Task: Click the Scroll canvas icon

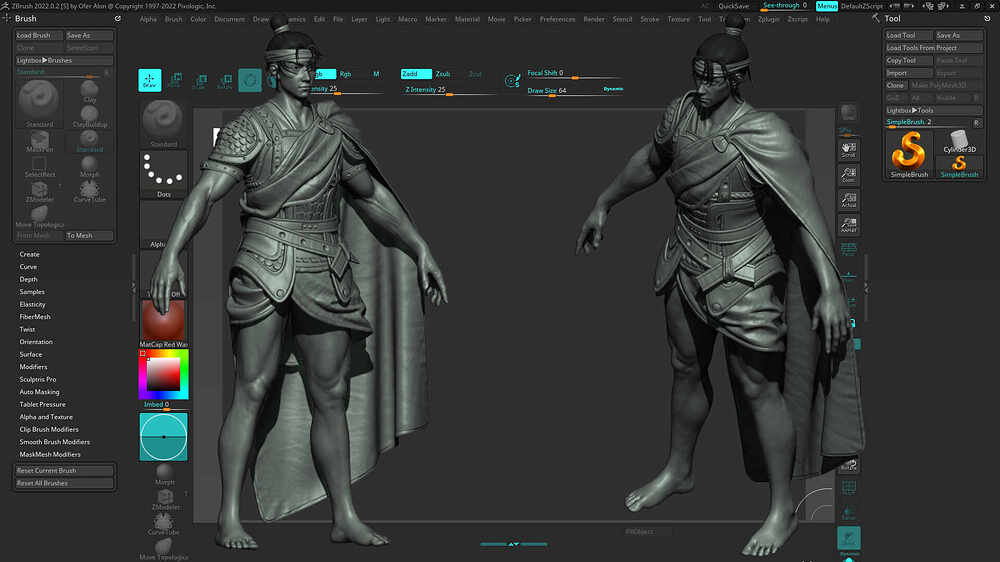Action: click(x=848, y=150)
